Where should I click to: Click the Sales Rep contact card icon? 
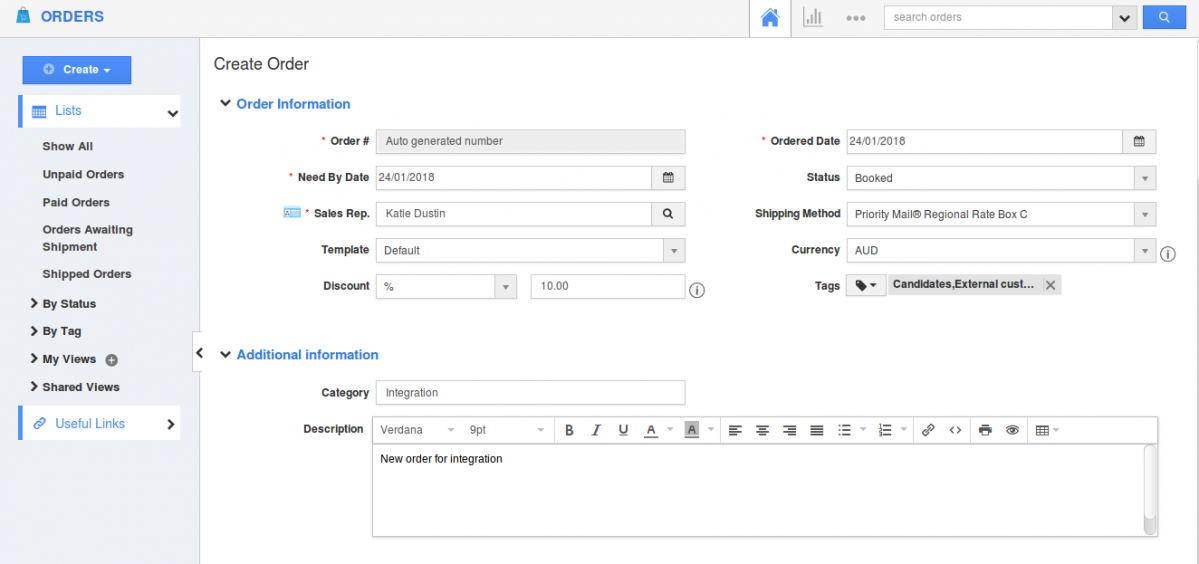(291, 213)
